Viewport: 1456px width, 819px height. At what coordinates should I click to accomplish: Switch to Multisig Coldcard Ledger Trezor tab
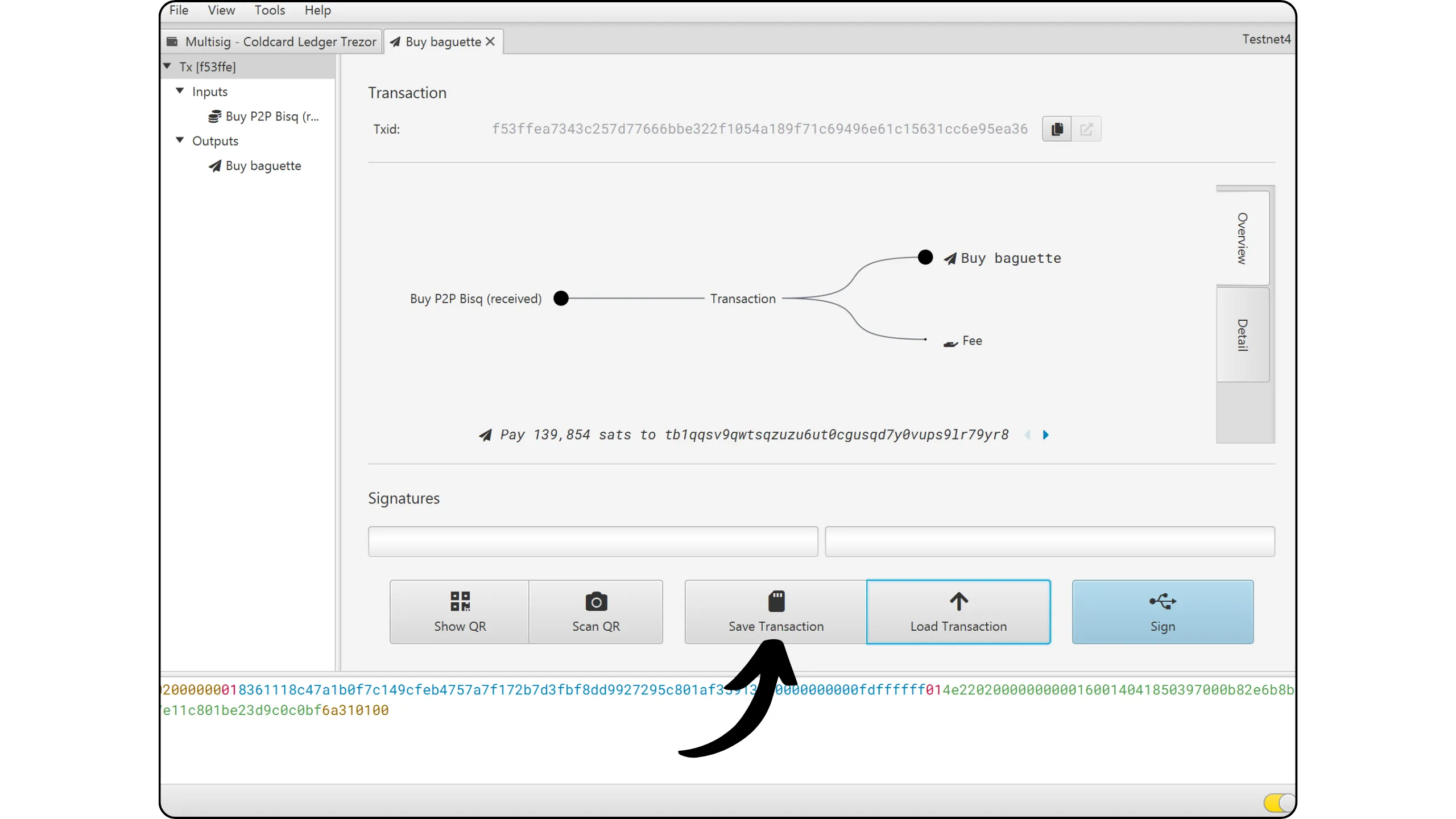click(x=272, y=42)
